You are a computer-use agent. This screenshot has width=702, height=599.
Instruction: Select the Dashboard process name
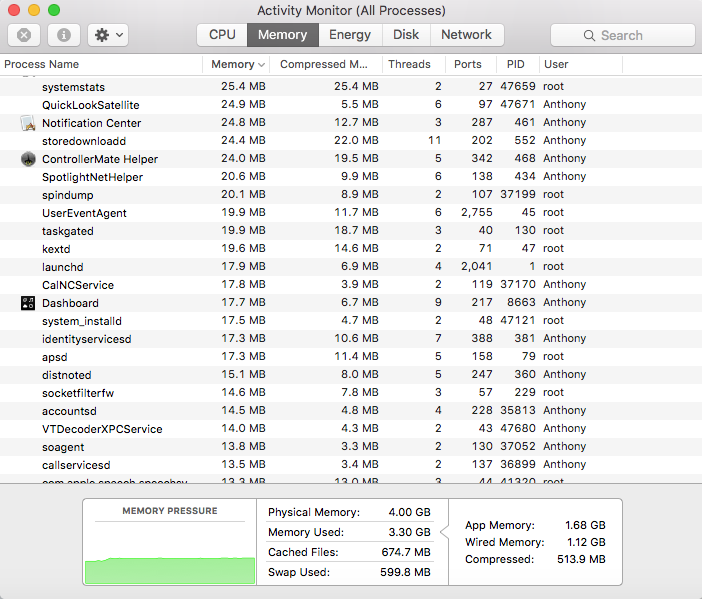pos(70,303)
